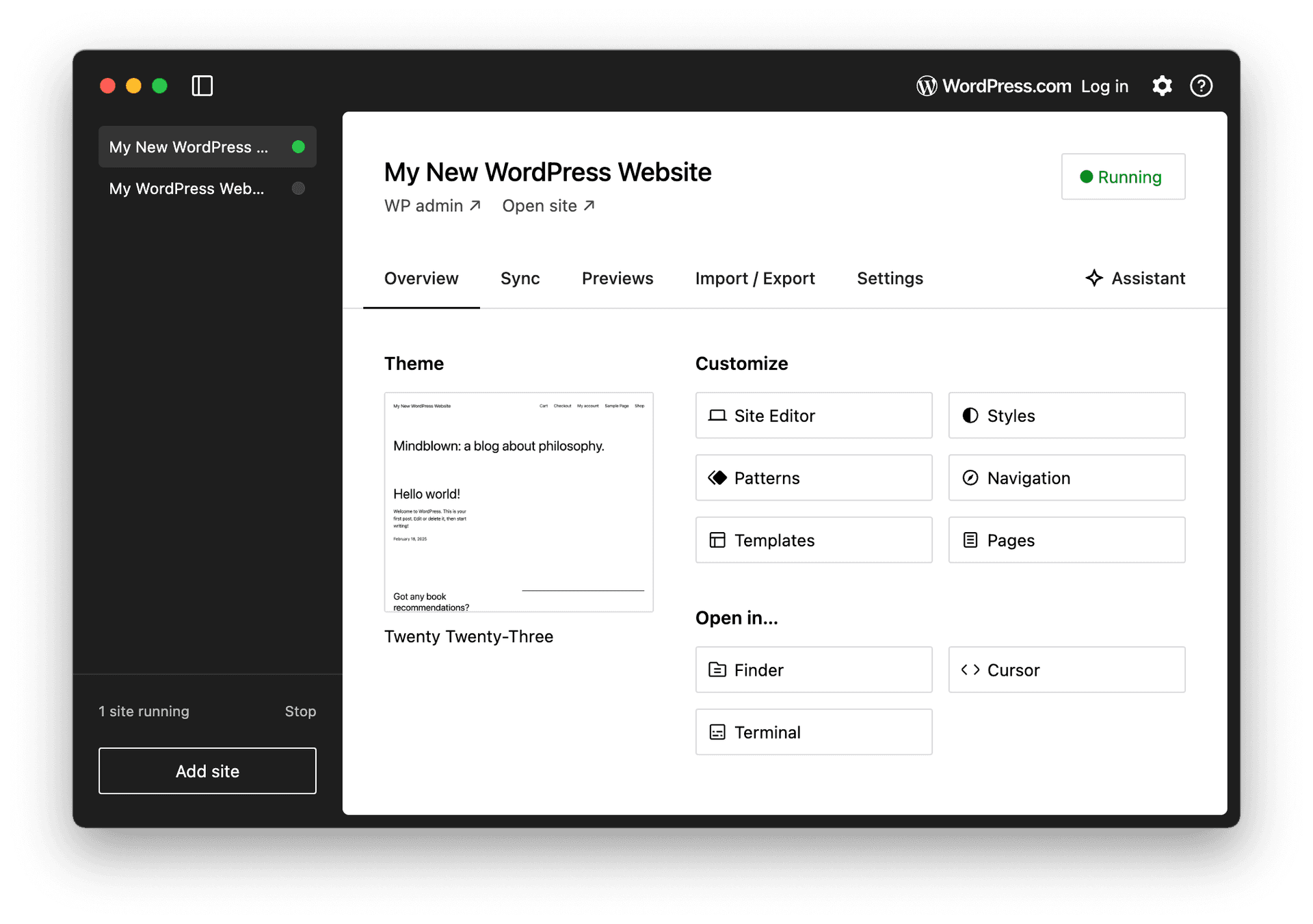
Task: Open the Templates button
Action: point(814,540)
